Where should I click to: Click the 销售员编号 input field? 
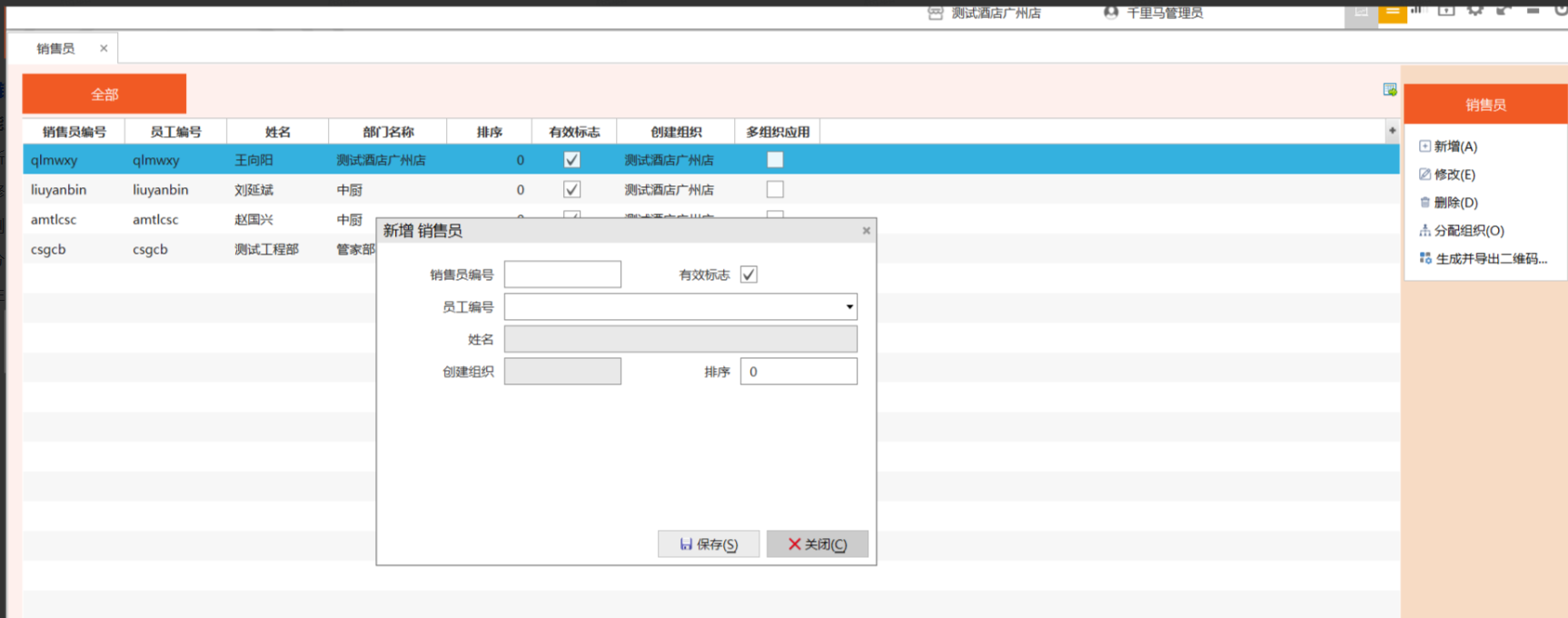pyautogui.click(x=562, y=274)
